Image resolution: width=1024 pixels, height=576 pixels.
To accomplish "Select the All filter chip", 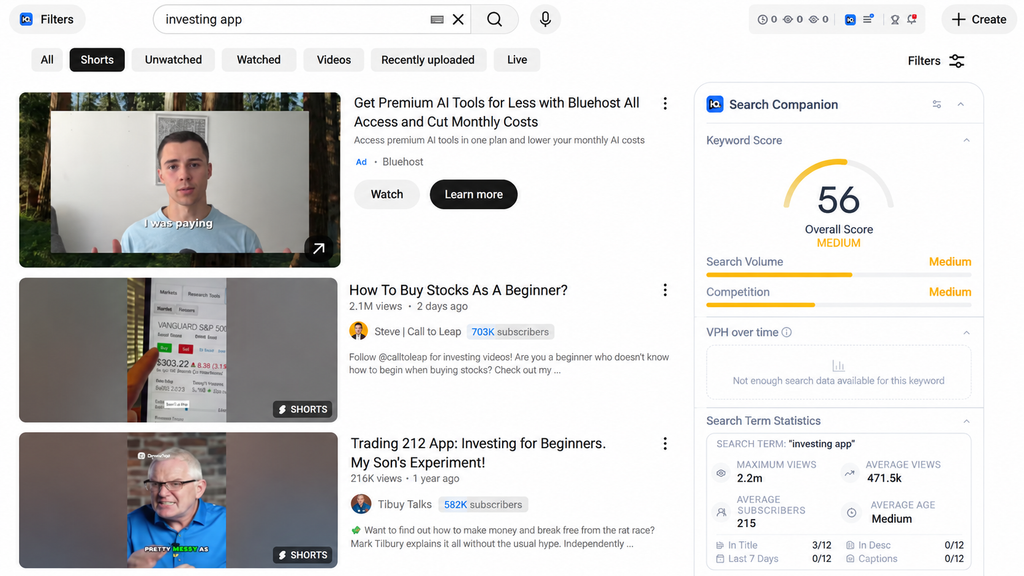I will (47, 59).
